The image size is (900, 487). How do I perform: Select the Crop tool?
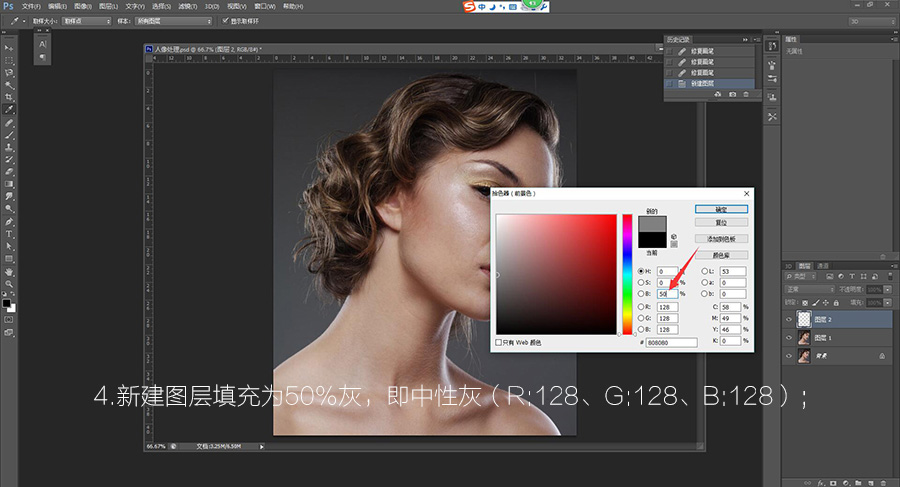tap(10, 97)
